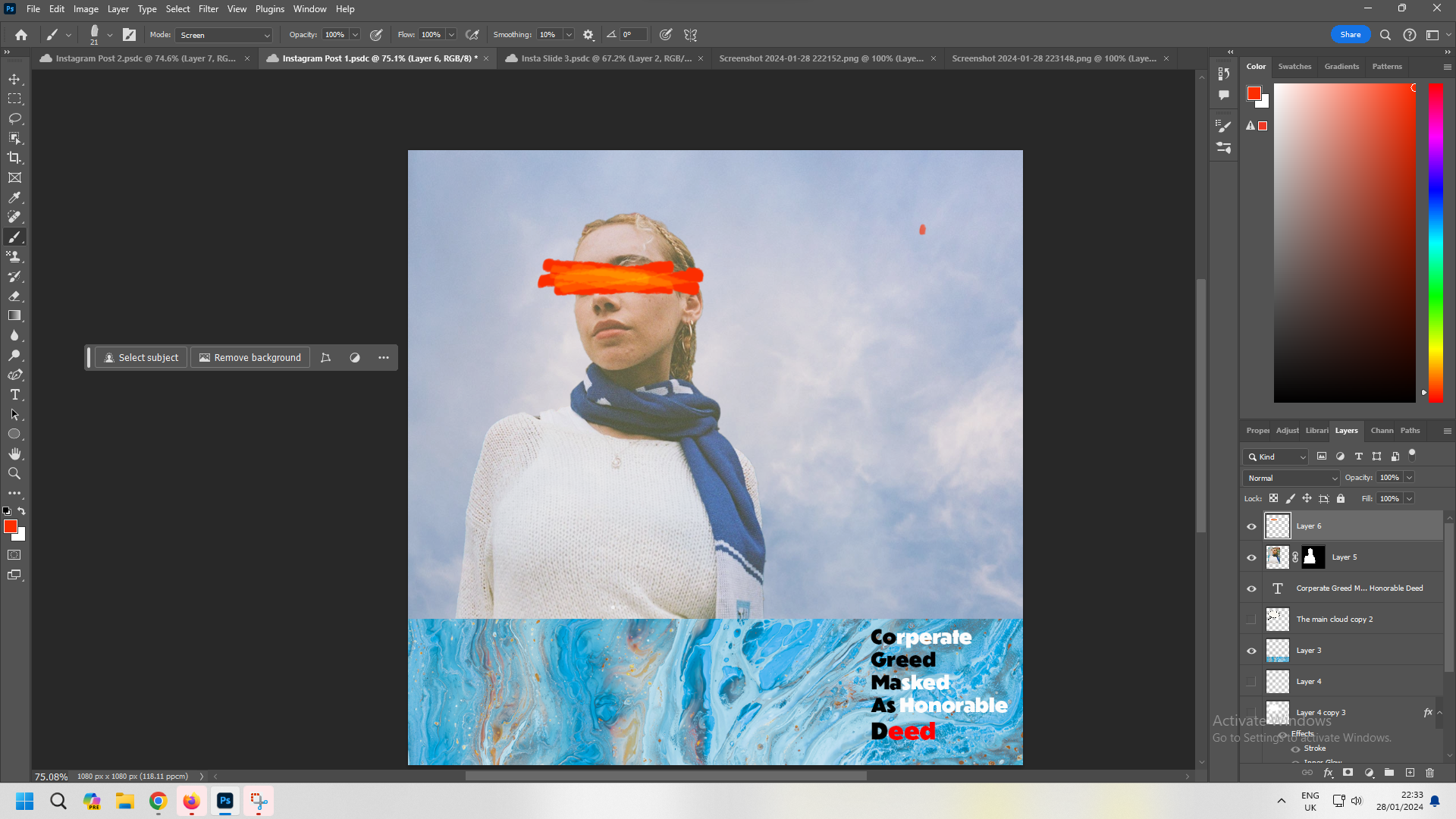Hide Layer 3 visibility eye

point(1251,651)
